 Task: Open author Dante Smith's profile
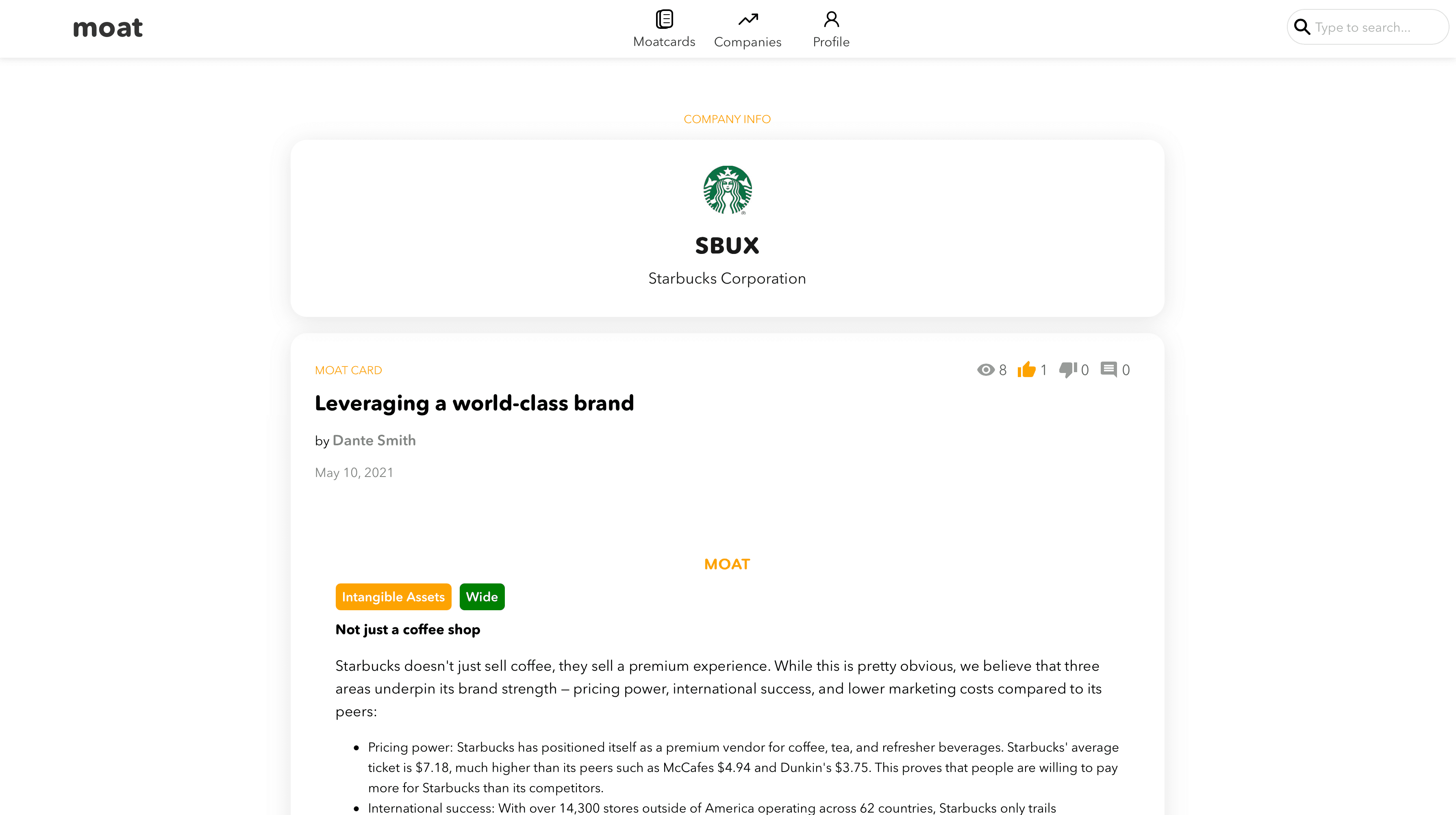pyautogui.click(x=374, y=440)
